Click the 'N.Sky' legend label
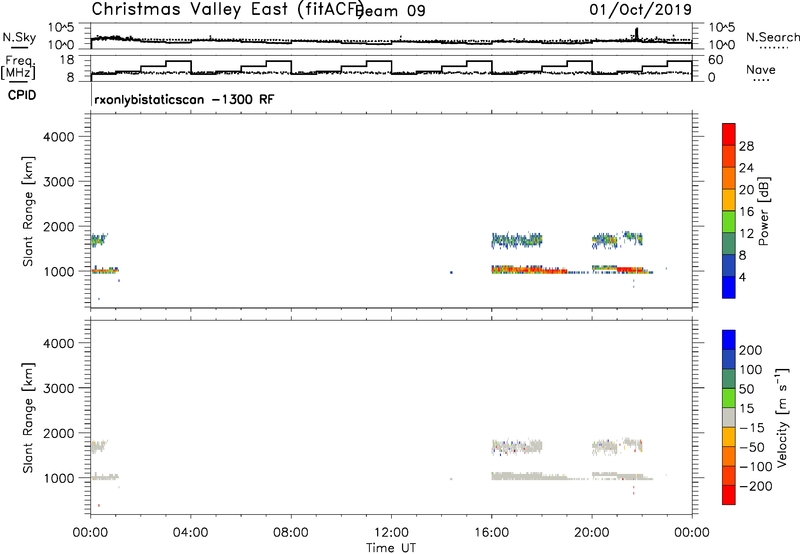This screenshot has width=800, height=554. point(19,37)
